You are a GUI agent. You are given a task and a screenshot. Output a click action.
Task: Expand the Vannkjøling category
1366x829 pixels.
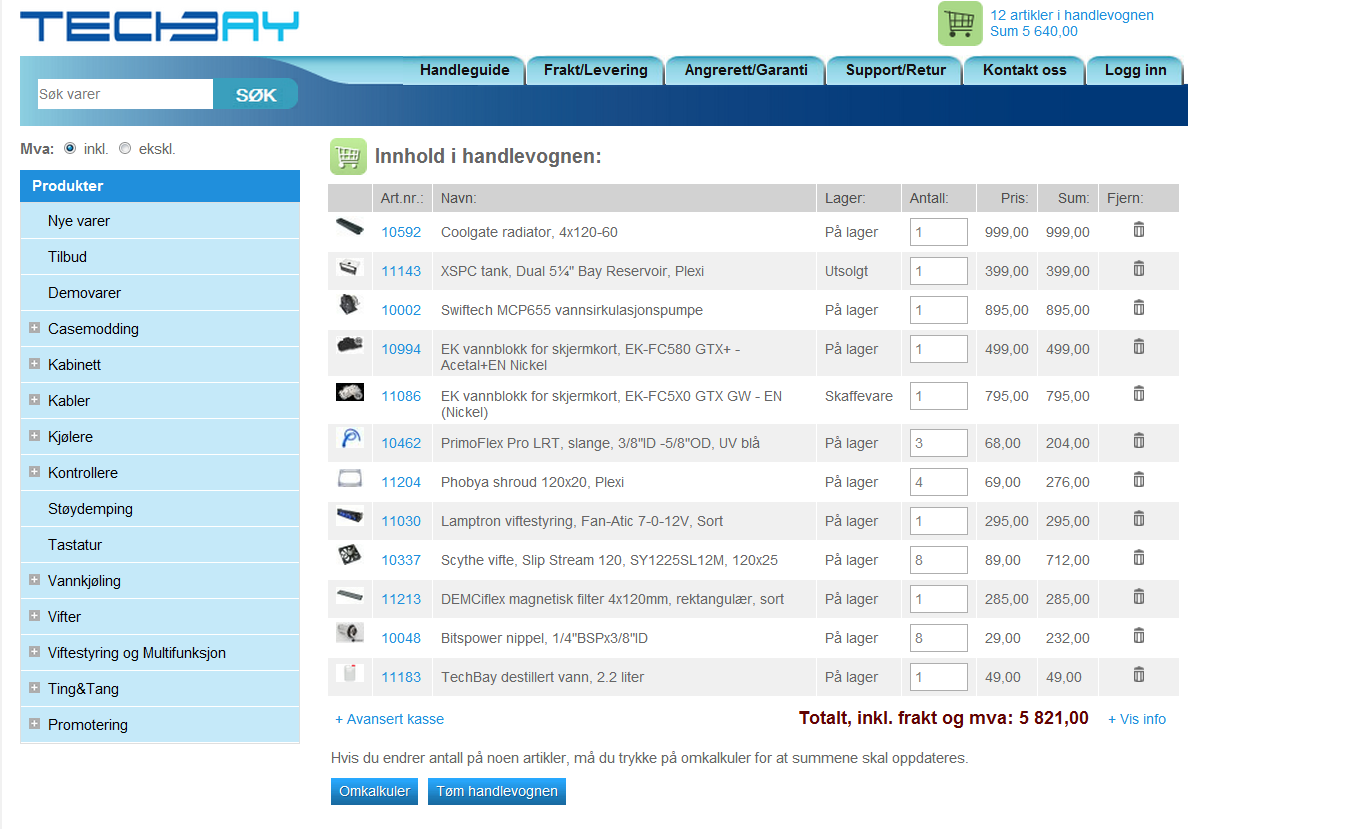point(35,580)
